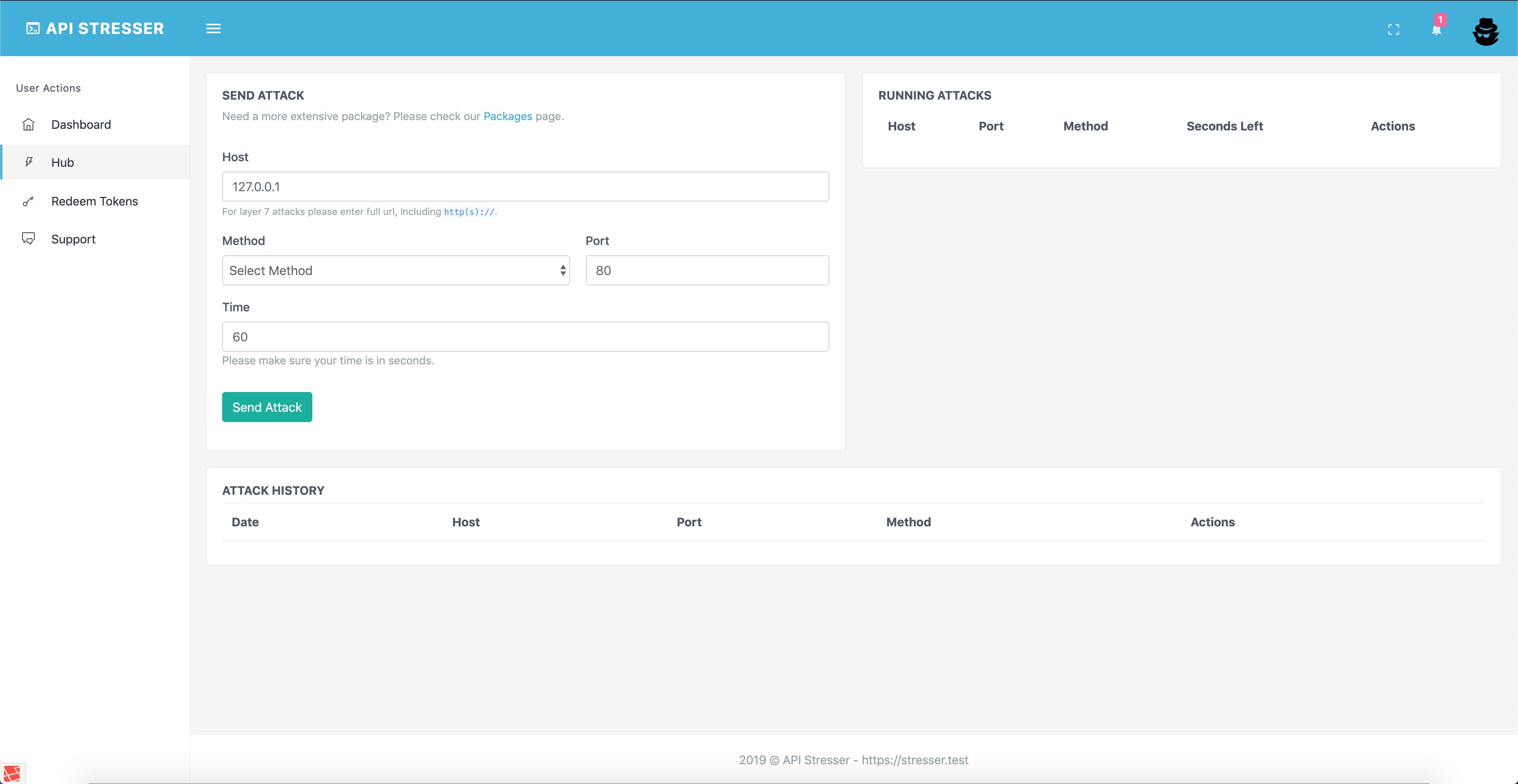Screen dimensions: 1518x784
Task: Open the Dashboard page
Action: tap(81, 124)
